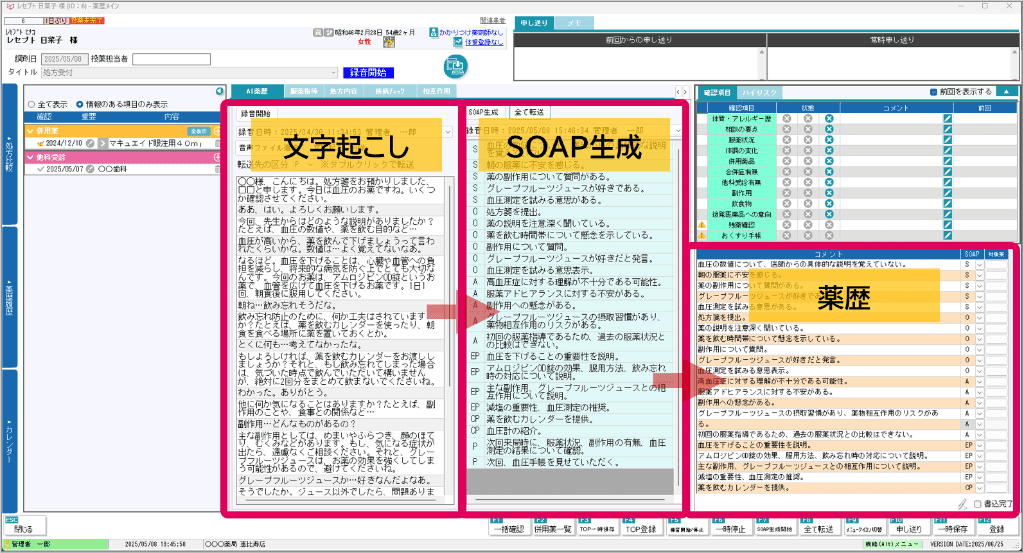1023x553 pixels.
Task: Click the blue 録音開始 button
Action: click(369, 72)
